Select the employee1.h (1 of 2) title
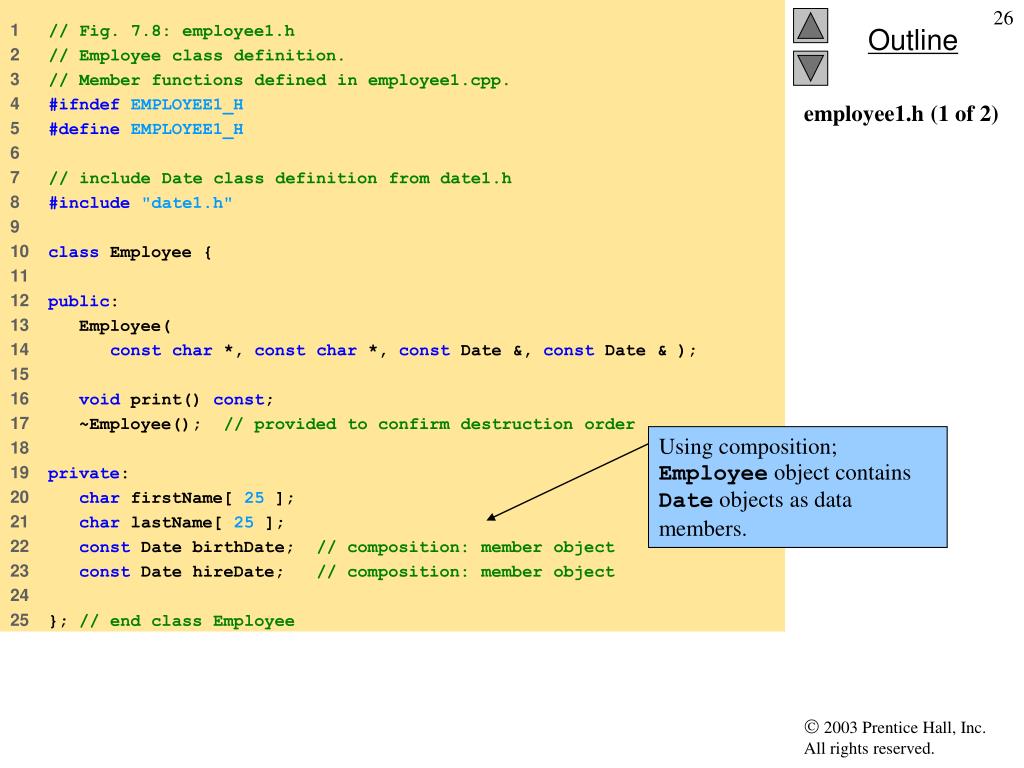The image size is (1024, 768). [901, 114]
